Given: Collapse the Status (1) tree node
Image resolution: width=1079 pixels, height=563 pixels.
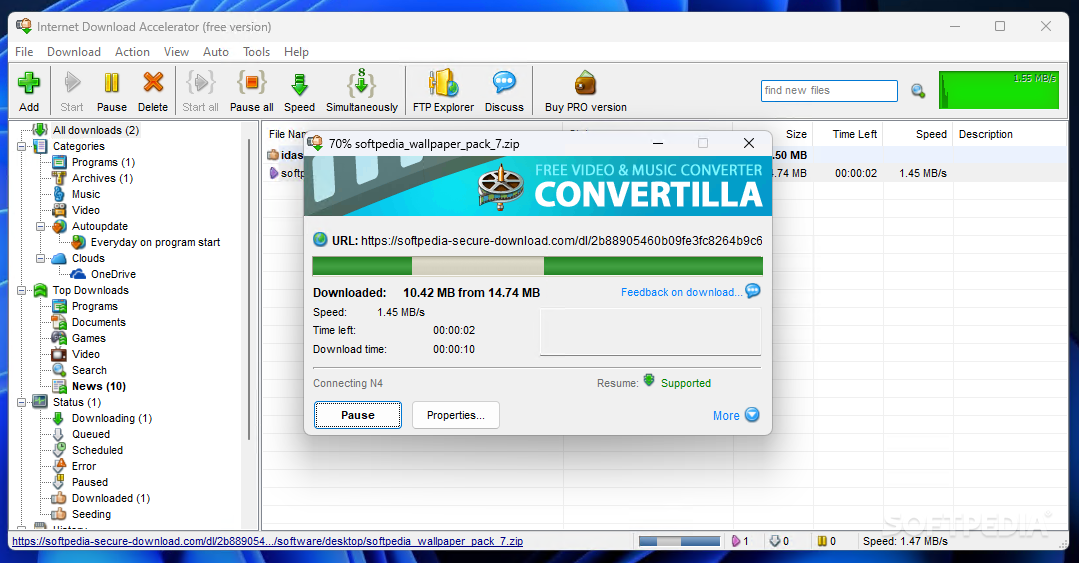Looking at the screenshot, I should tap(21, 403).
